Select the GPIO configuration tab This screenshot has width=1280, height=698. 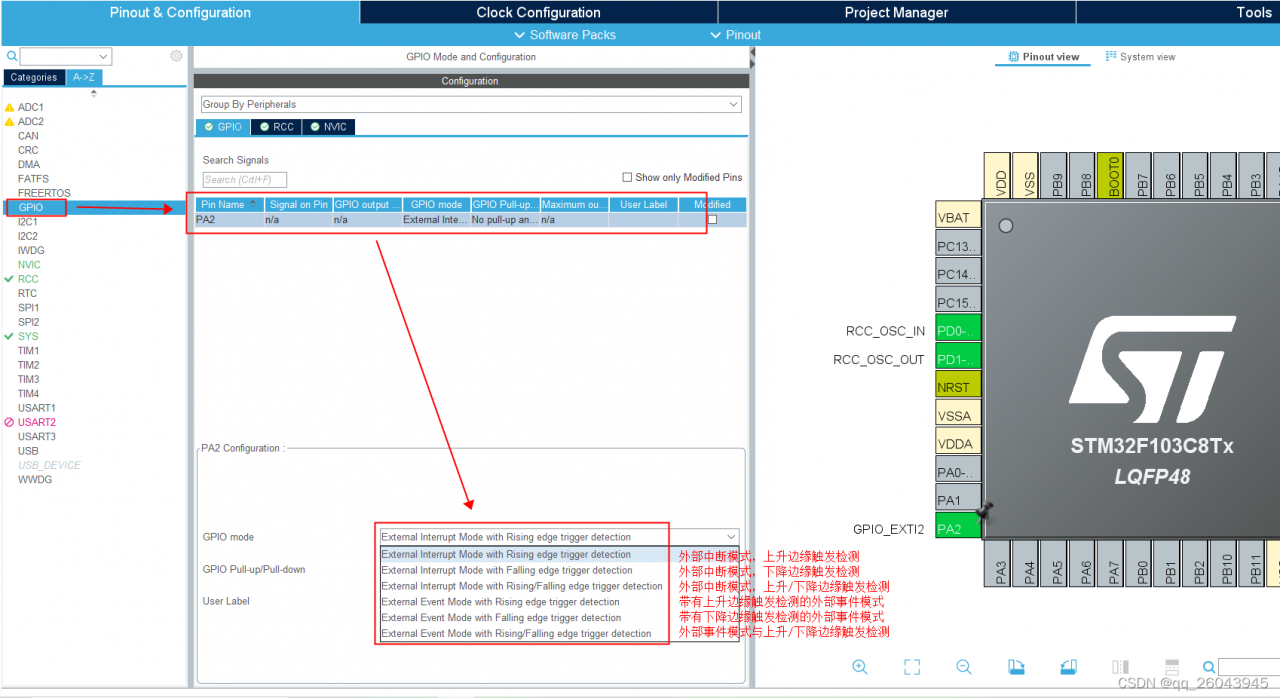click(x=223, y=127)
